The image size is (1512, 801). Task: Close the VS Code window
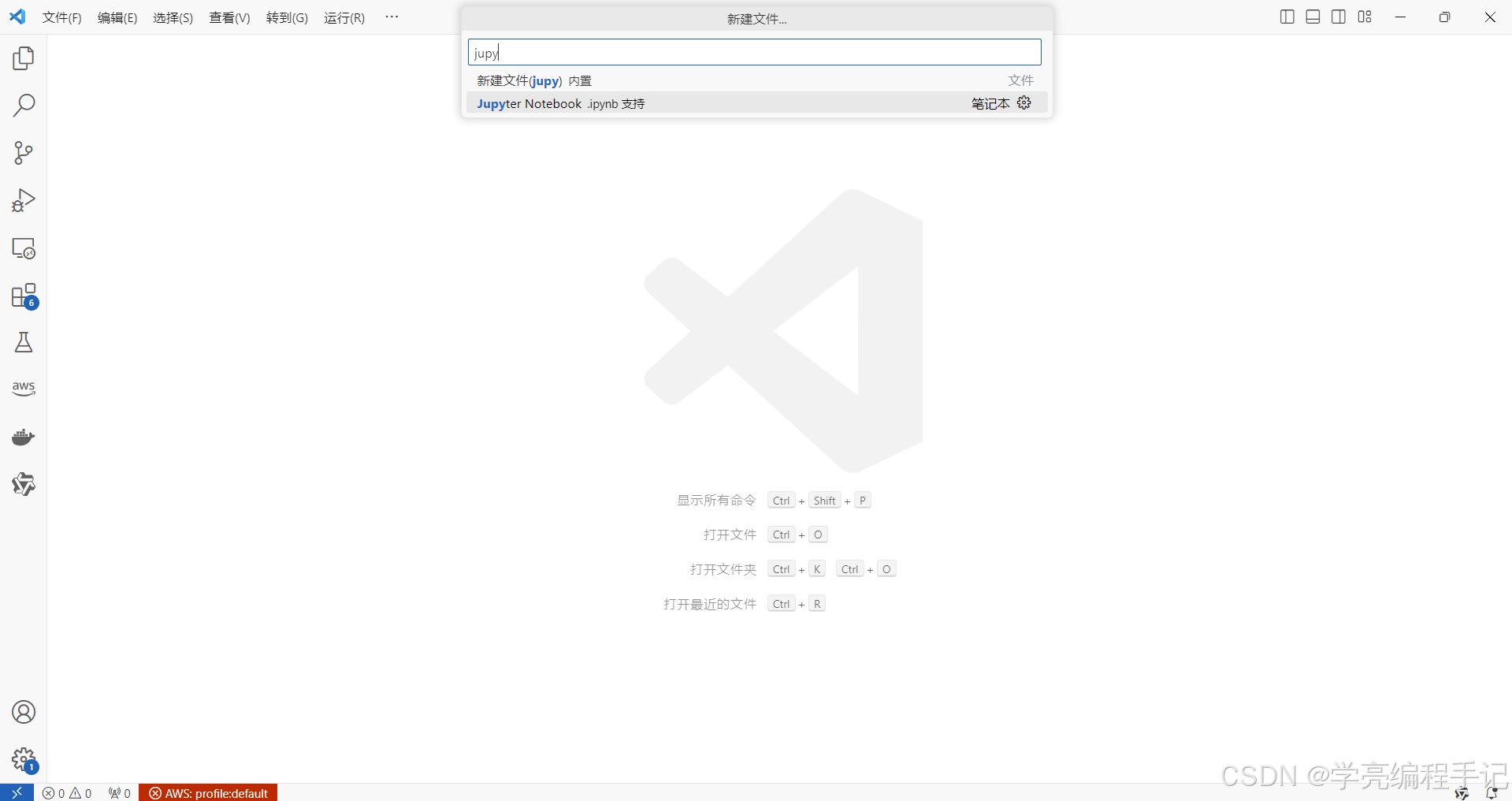tap(1490, 17)
